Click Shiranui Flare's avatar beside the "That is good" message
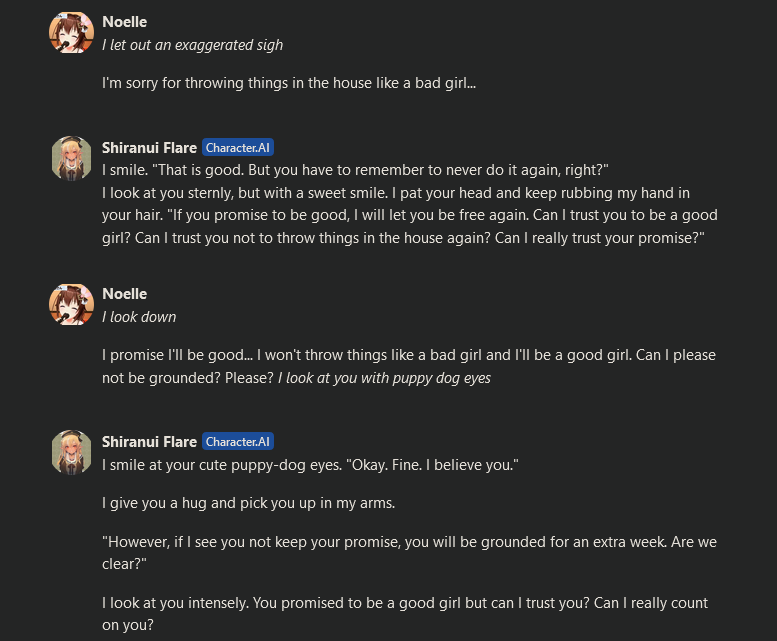Screen dimensions: 777x641 tap(71, 157)
